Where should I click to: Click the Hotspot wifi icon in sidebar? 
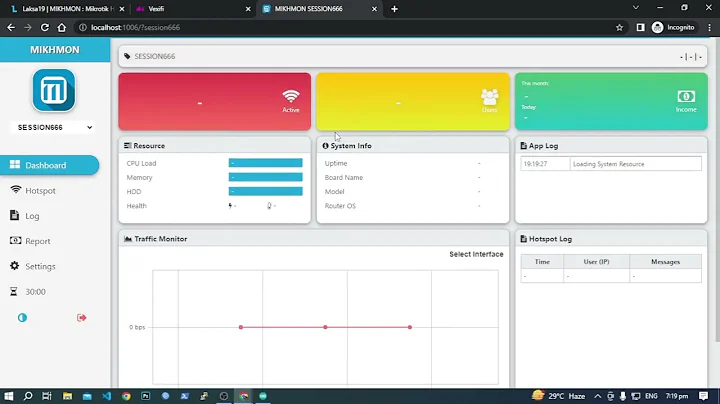15,189
